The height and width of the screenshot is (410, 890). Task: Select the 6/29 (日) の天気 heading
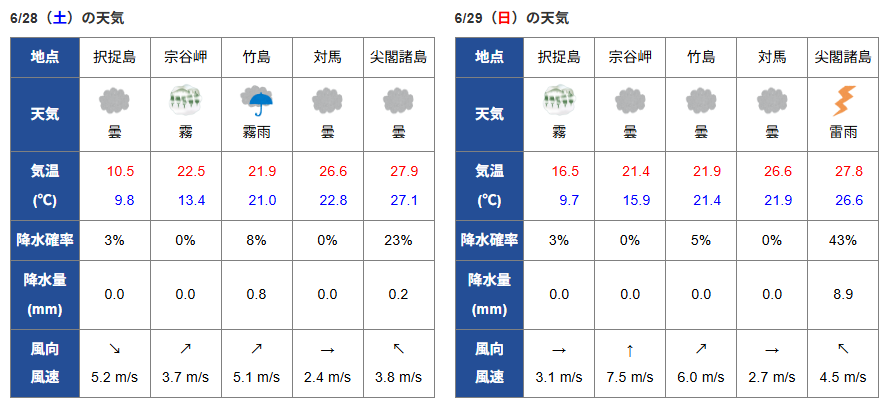[511, 18]
